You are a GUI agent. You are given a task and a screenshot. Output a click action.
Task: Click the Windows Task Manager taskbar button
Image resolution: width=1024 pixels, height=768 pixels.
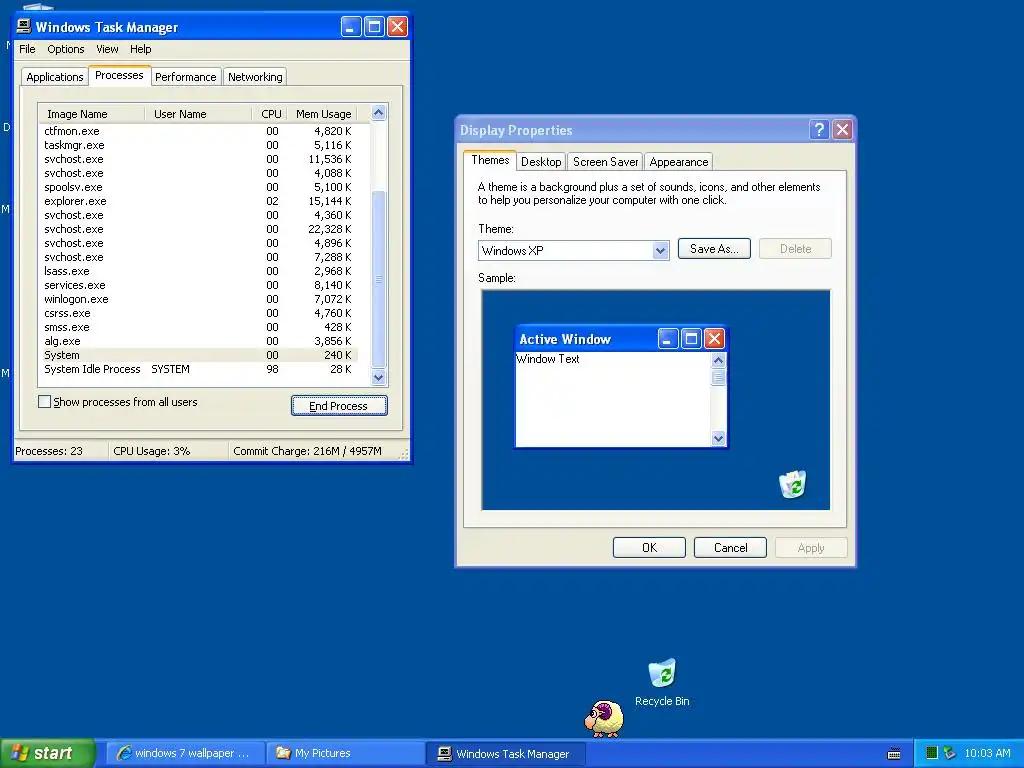506,754
